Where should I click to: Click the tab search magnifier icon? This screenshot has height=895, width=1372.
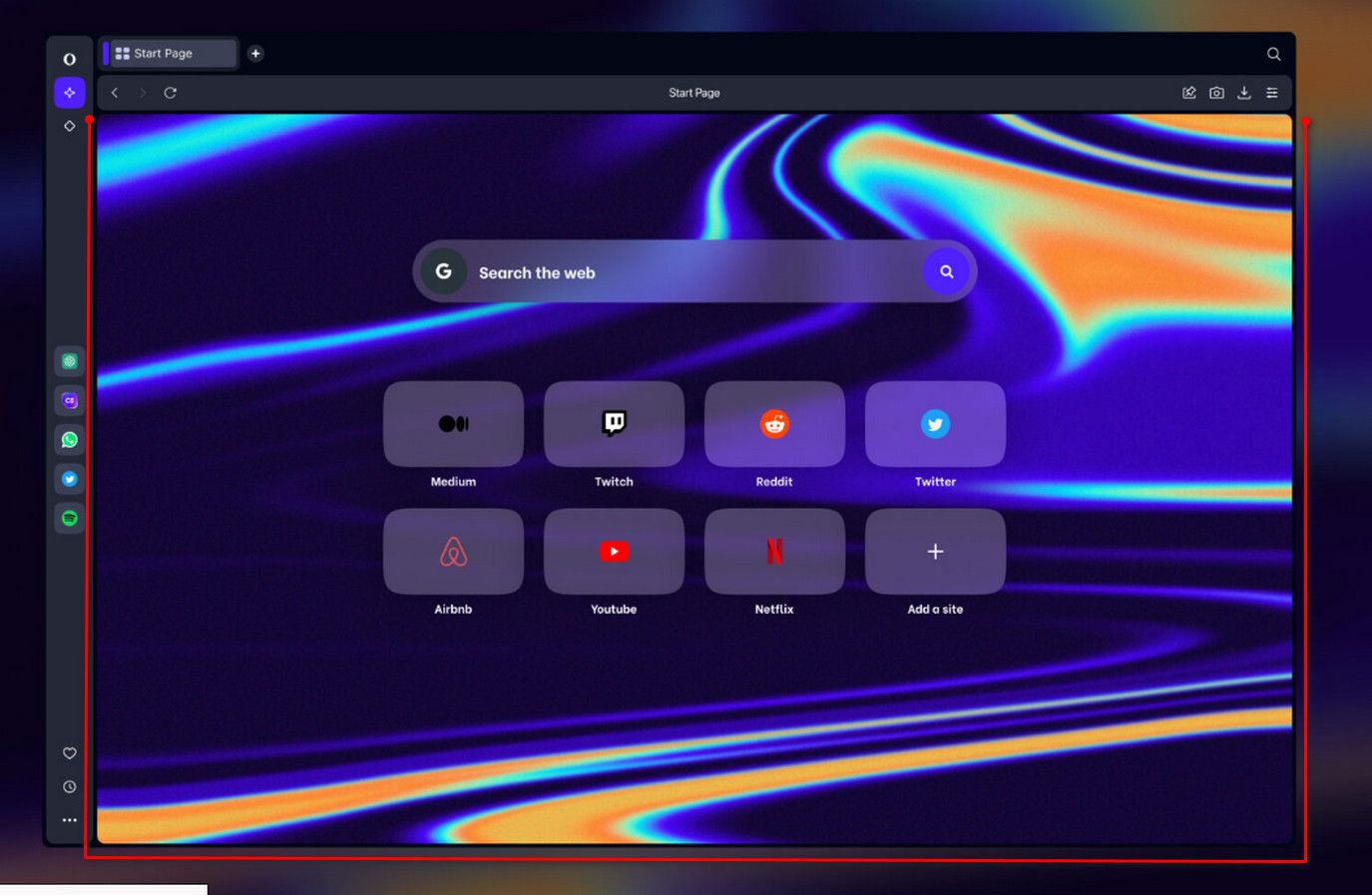tap(1273, 54)
